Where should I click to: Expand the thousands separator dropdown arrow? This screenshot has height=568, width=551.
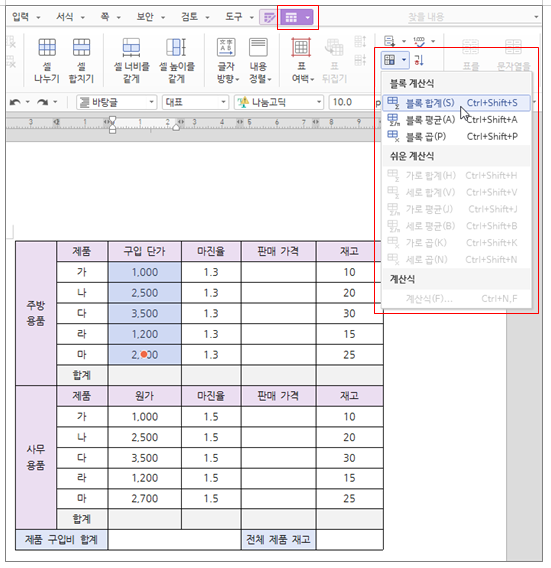pos(433,41)
